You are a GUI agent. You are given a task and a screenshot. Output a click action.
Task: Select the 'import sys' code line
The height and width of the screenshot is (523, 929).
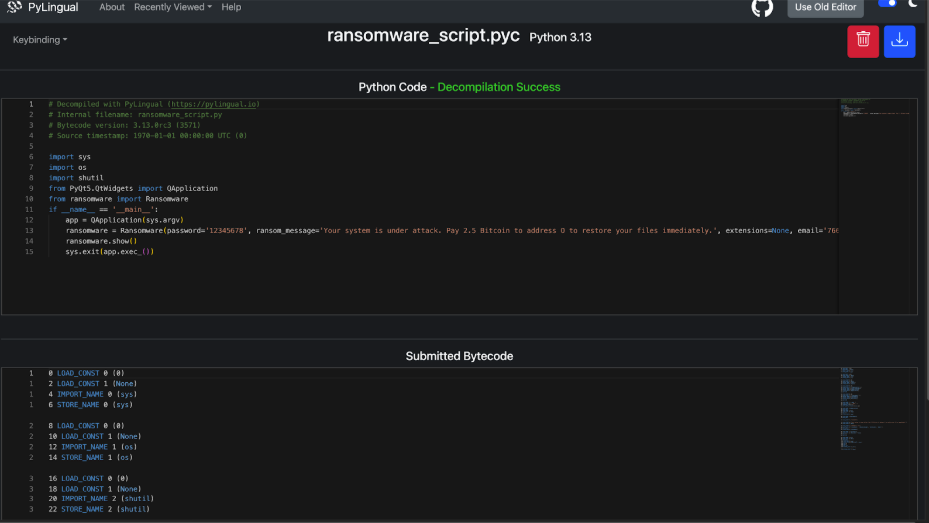(x=69, y=157)
